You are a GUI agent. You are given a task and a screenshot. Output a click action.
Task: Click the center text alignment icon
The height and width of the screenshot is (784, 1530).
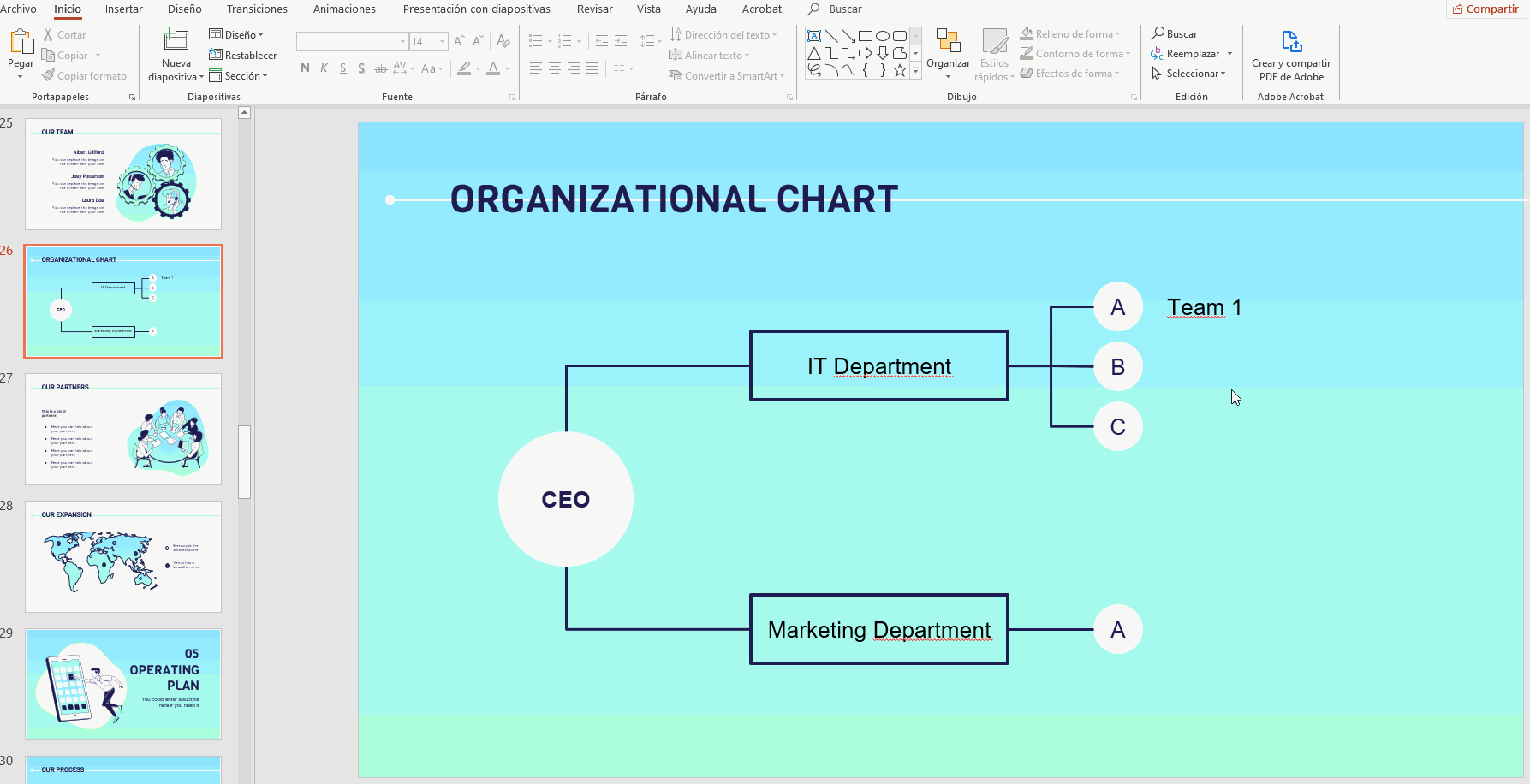pyautogui.click(x=555, y=68)
